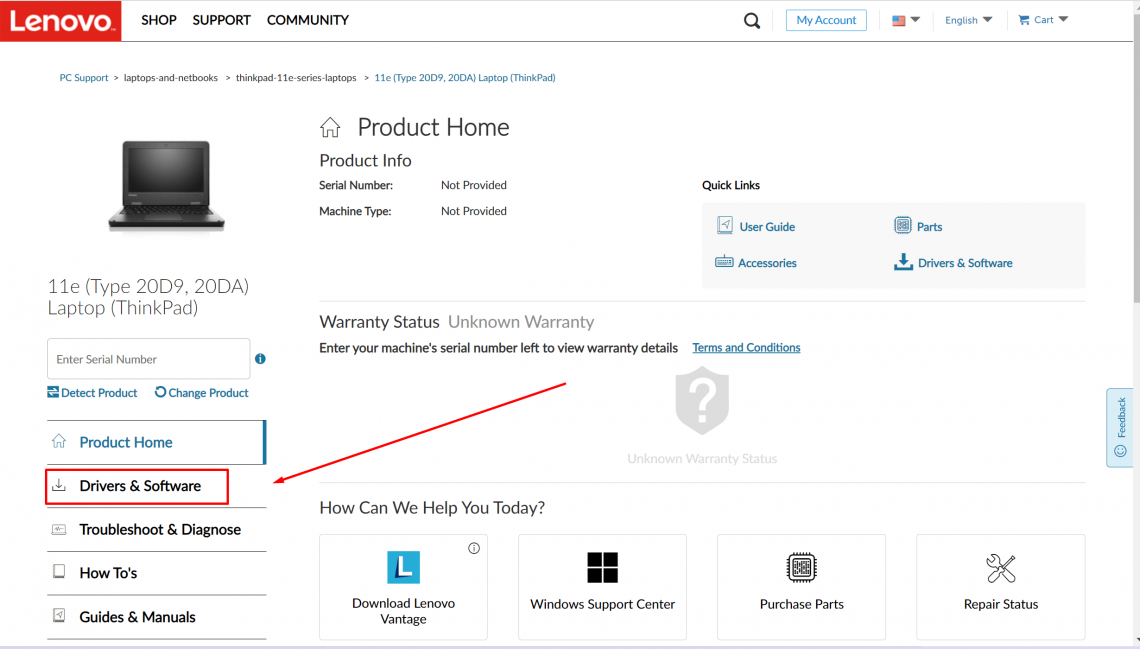Image resolution: width=1140 pixels, height=649 pixels.
Task: Click the Change Product link text
Action: point(208,392)
